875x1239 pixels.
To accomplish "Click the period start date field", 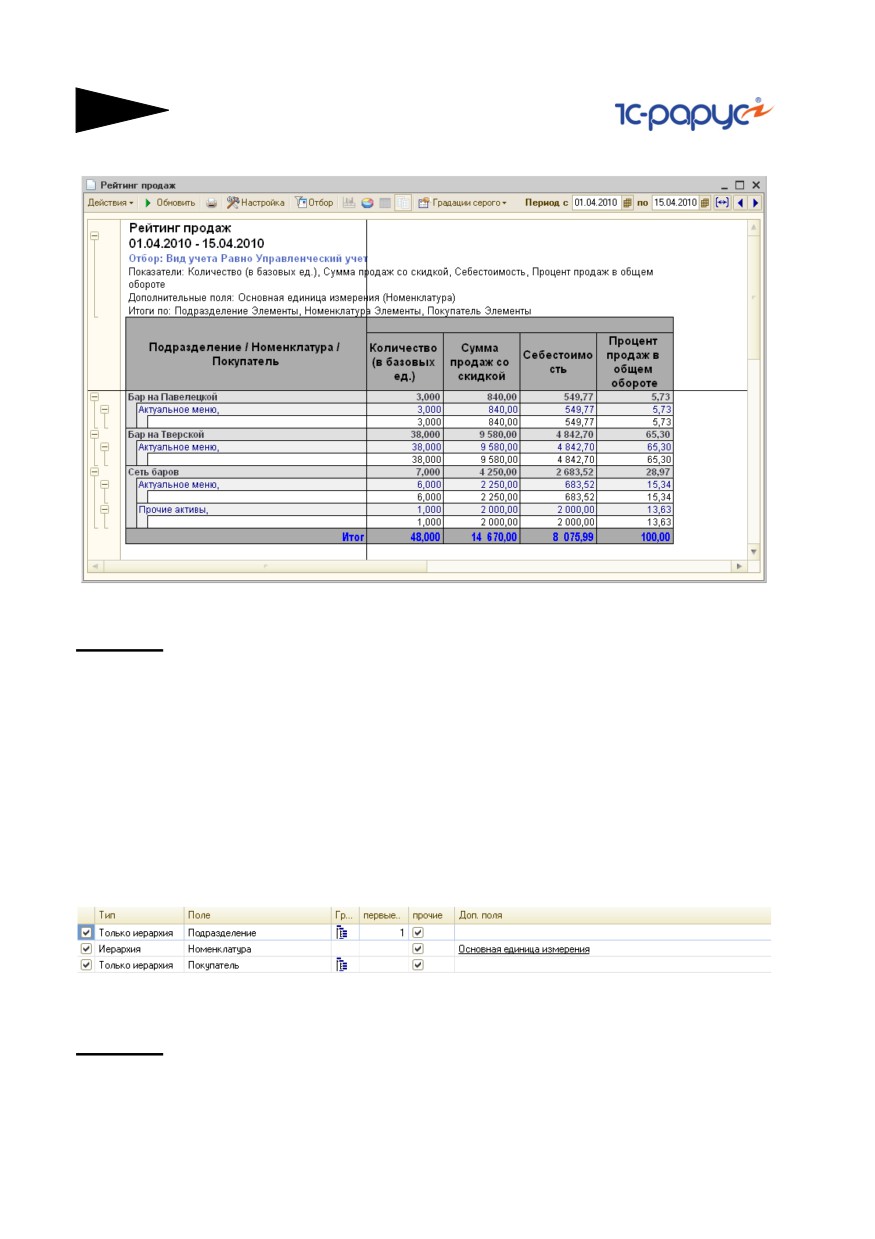I will click(596, 202).
